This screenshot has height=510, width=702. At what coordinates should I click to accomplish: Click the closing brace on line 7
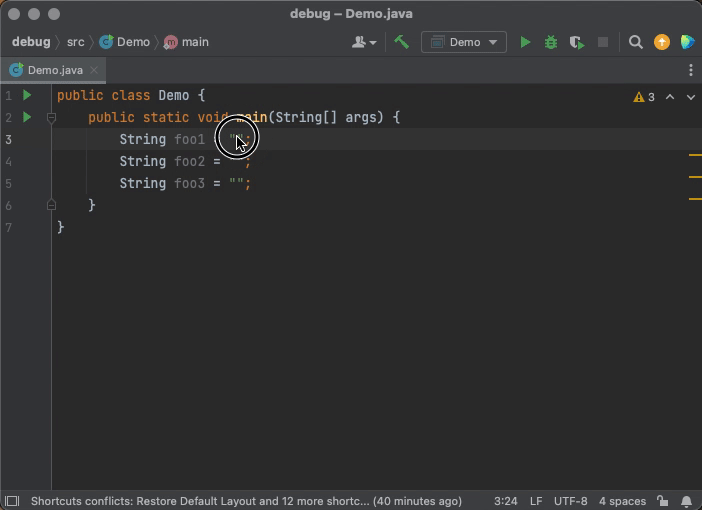61,227
